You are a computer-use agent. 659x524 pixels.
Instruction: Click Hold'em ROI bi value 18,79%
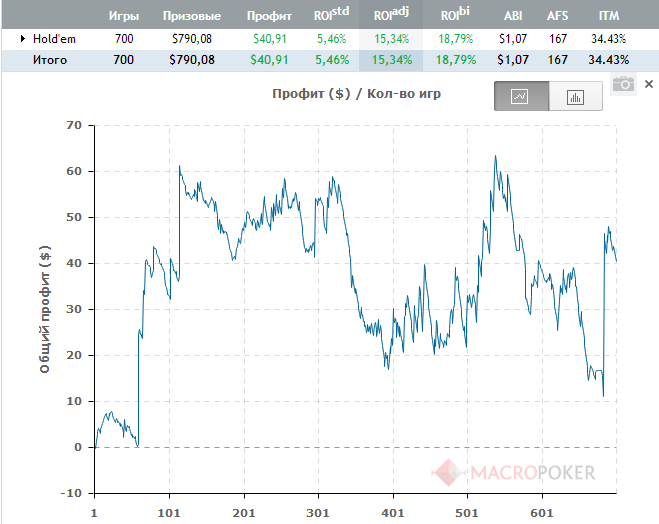[x=456, y=39]
